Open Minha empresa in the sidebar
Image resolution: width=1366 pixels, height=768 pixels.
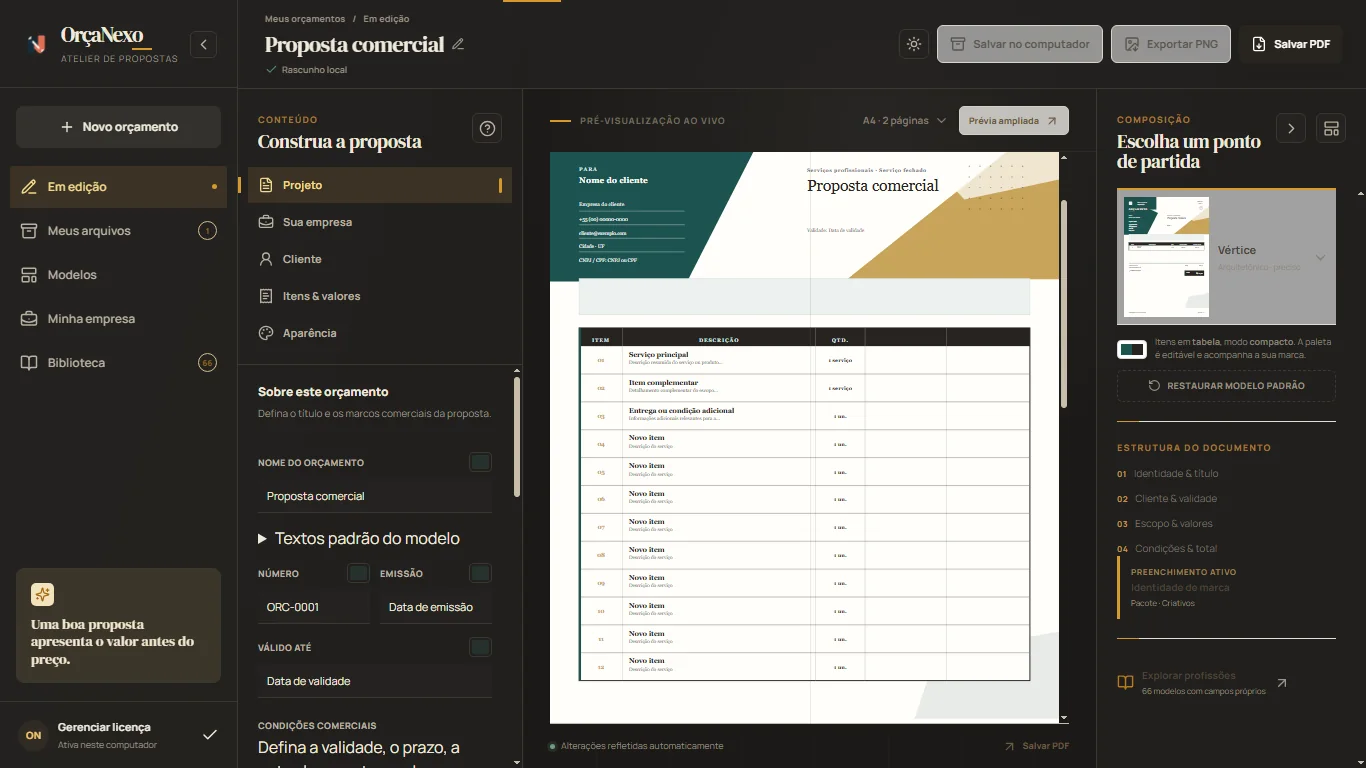pos(118,319)
